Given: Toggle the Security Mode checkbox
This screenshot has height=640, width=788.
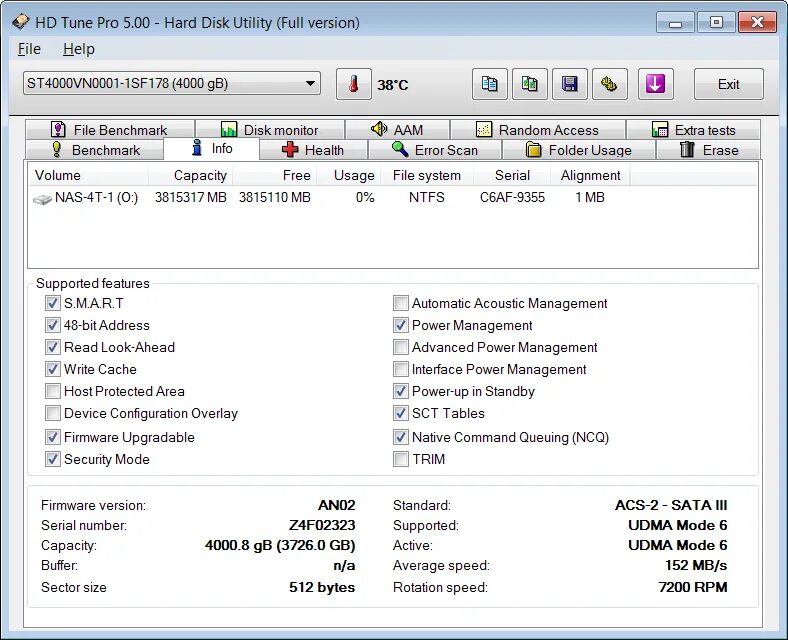Looking at the screenshot, I should 53,459.
